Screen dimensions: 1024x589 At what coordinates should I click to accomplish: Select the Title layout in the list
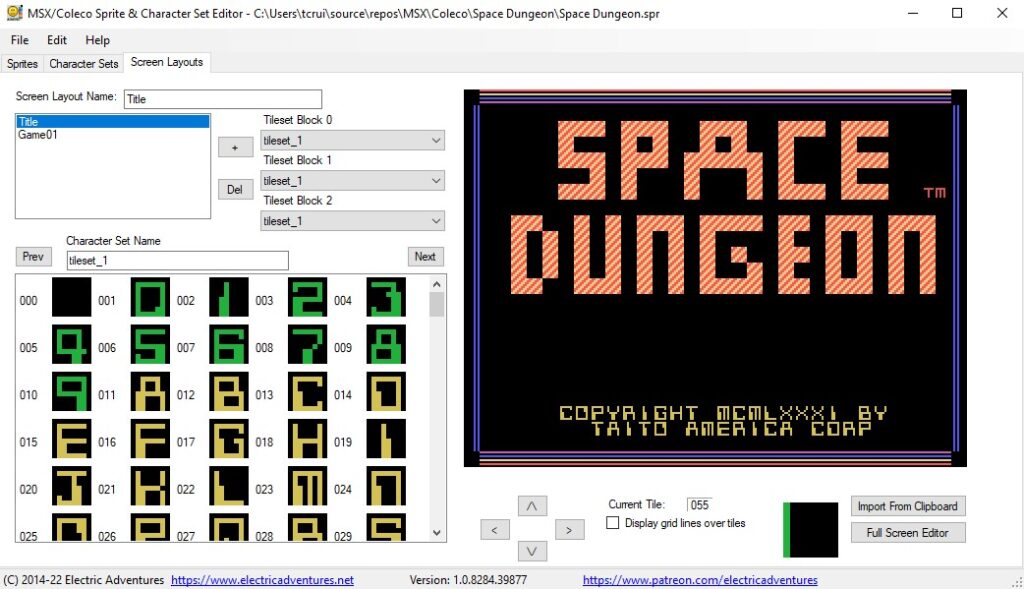click(112, 121)
